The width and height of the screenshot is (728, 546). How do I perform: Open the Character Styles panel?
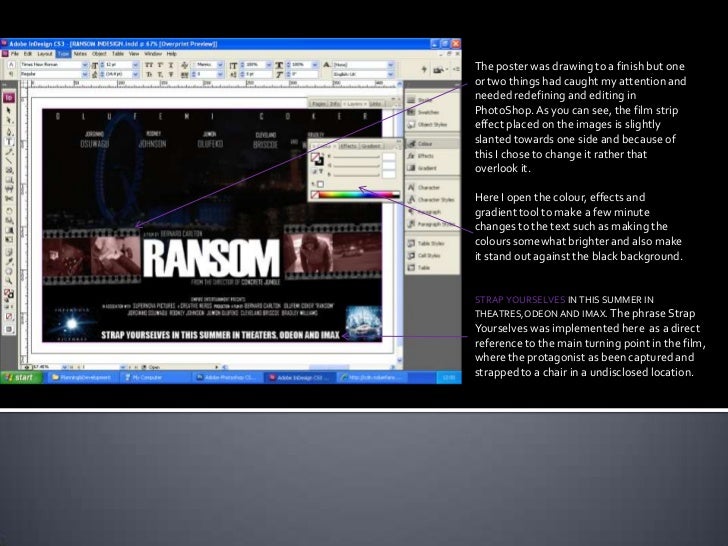click(x=431, y=200)
